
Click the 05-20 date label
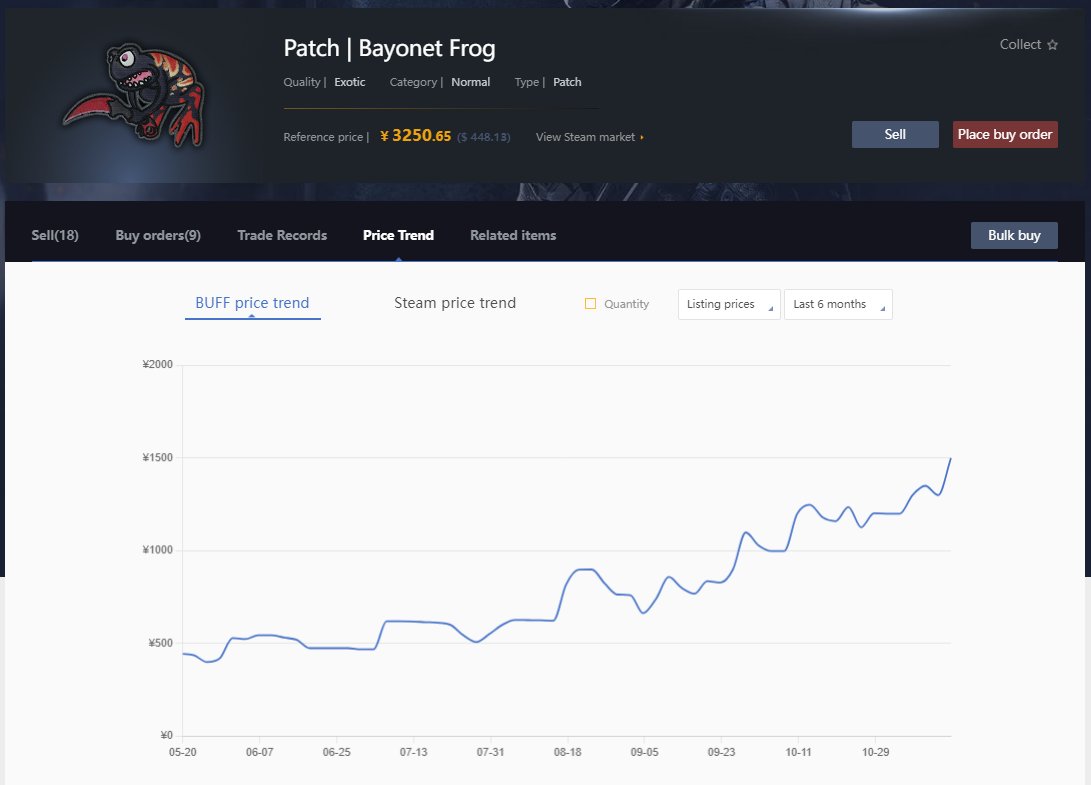(182, 752)
